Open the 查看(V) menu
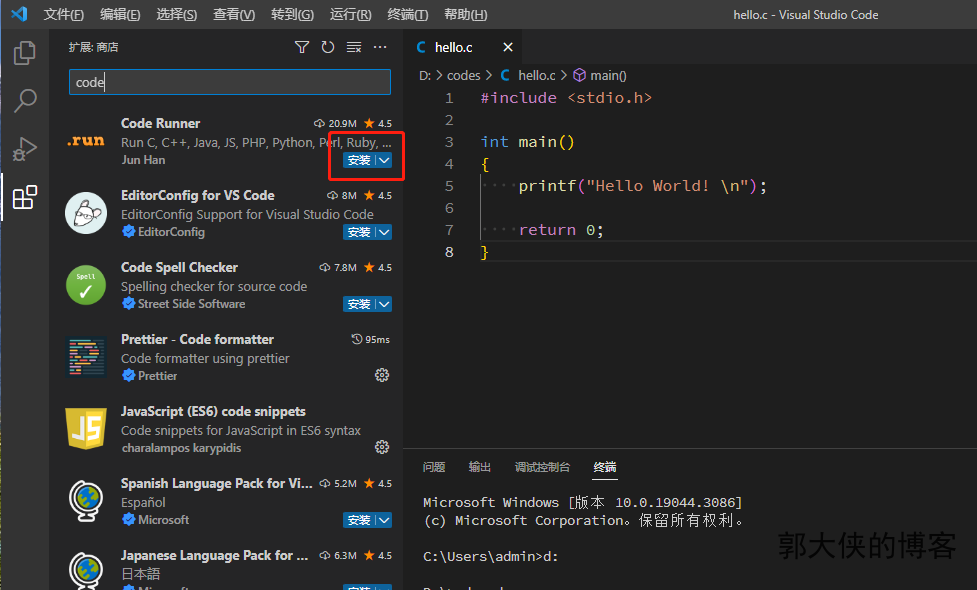 click(x=234, y=14)
